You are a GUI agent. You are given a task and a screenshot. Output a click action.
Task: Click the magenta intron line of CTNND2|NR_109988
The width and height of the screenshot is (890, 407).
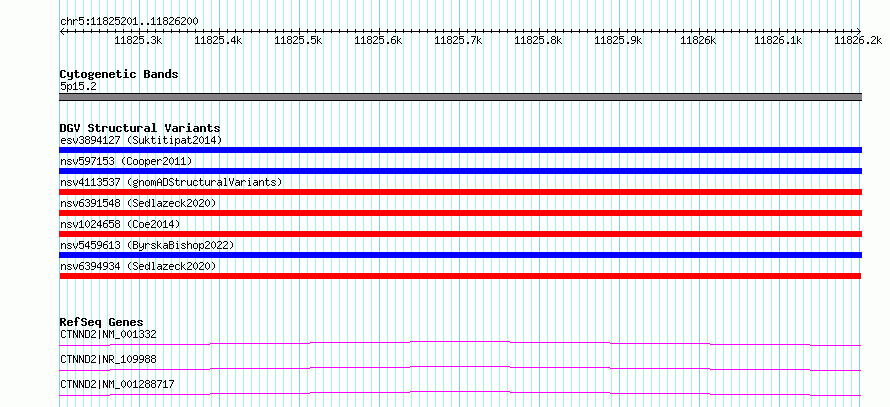point(460,368)
